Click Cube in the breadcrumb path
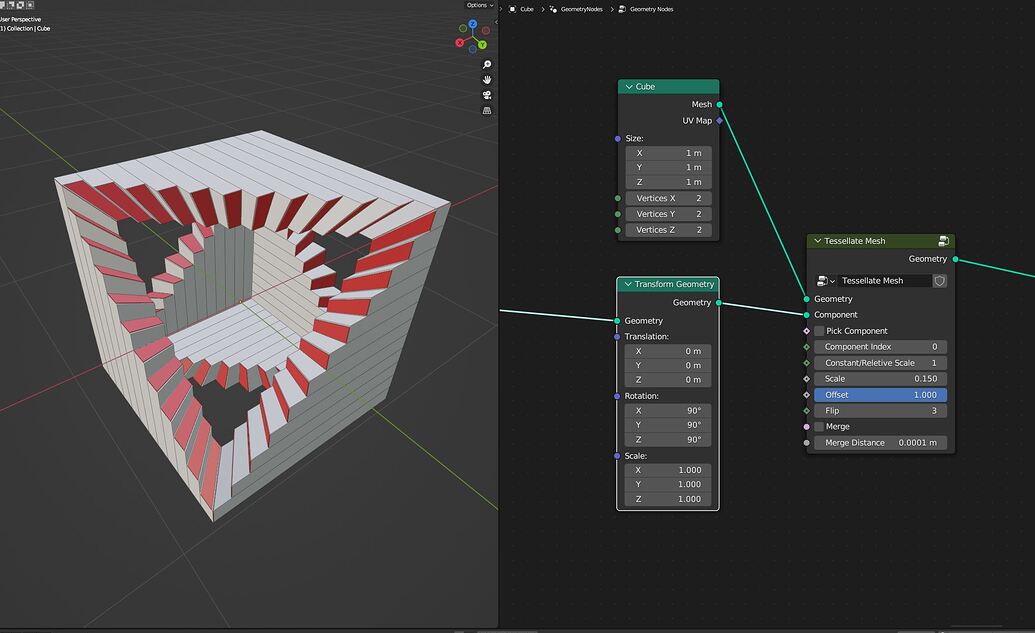The width and height of the screenshot is (1035, 633). 527,9
